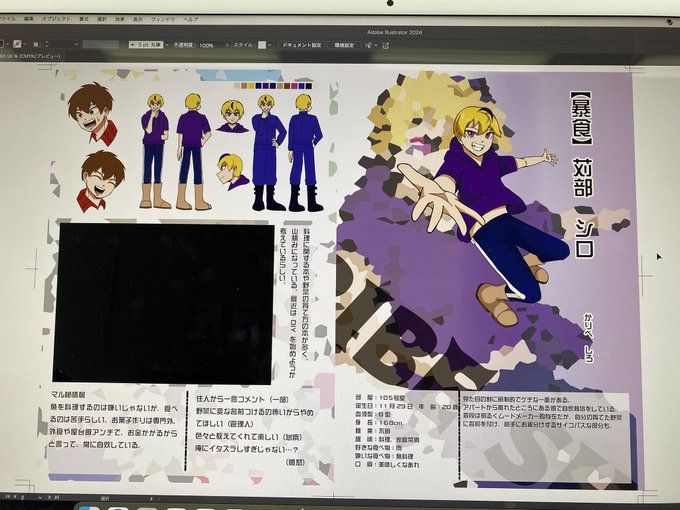Select the CMYK/プレビュー document tab
Image resolution: width=680 pixels, height=510 pixels.
pos(30,56)
